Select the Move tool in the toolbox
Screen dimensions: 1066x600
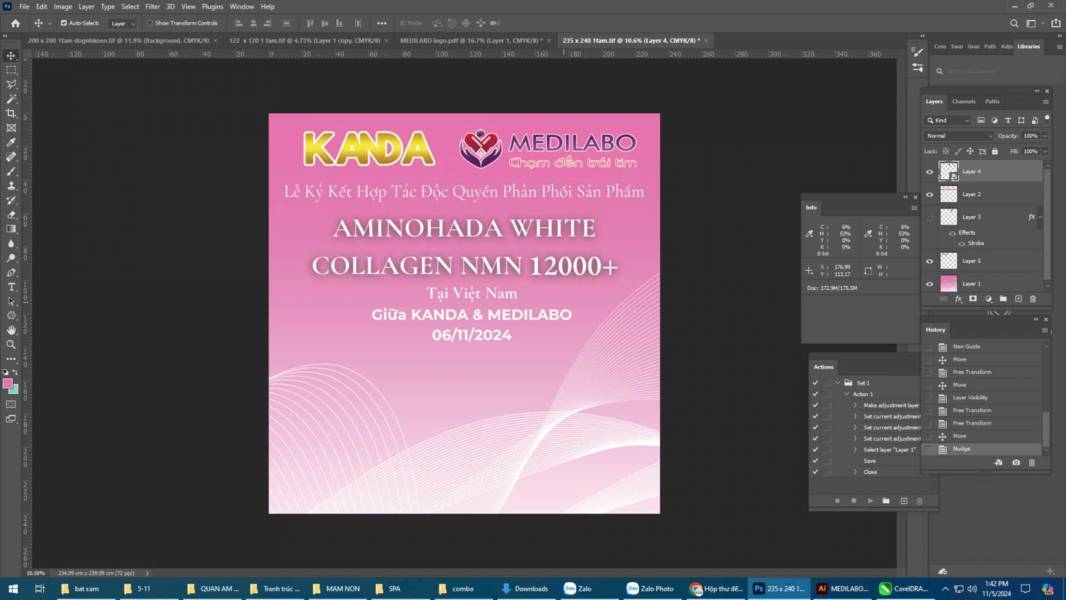coord(11,56)
